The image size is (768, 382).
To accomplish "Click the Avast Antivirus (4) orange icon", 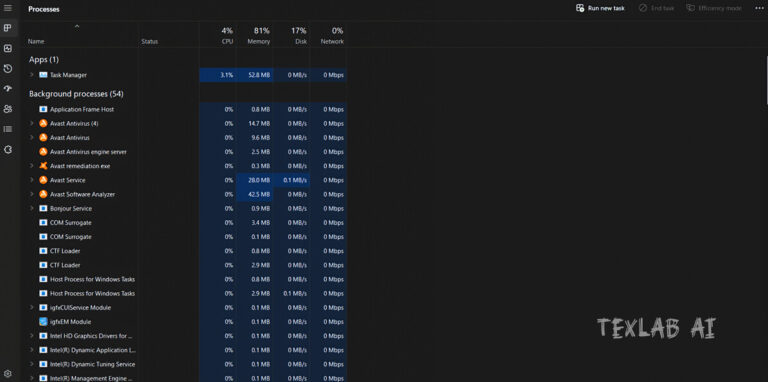I will pos(43,123).
